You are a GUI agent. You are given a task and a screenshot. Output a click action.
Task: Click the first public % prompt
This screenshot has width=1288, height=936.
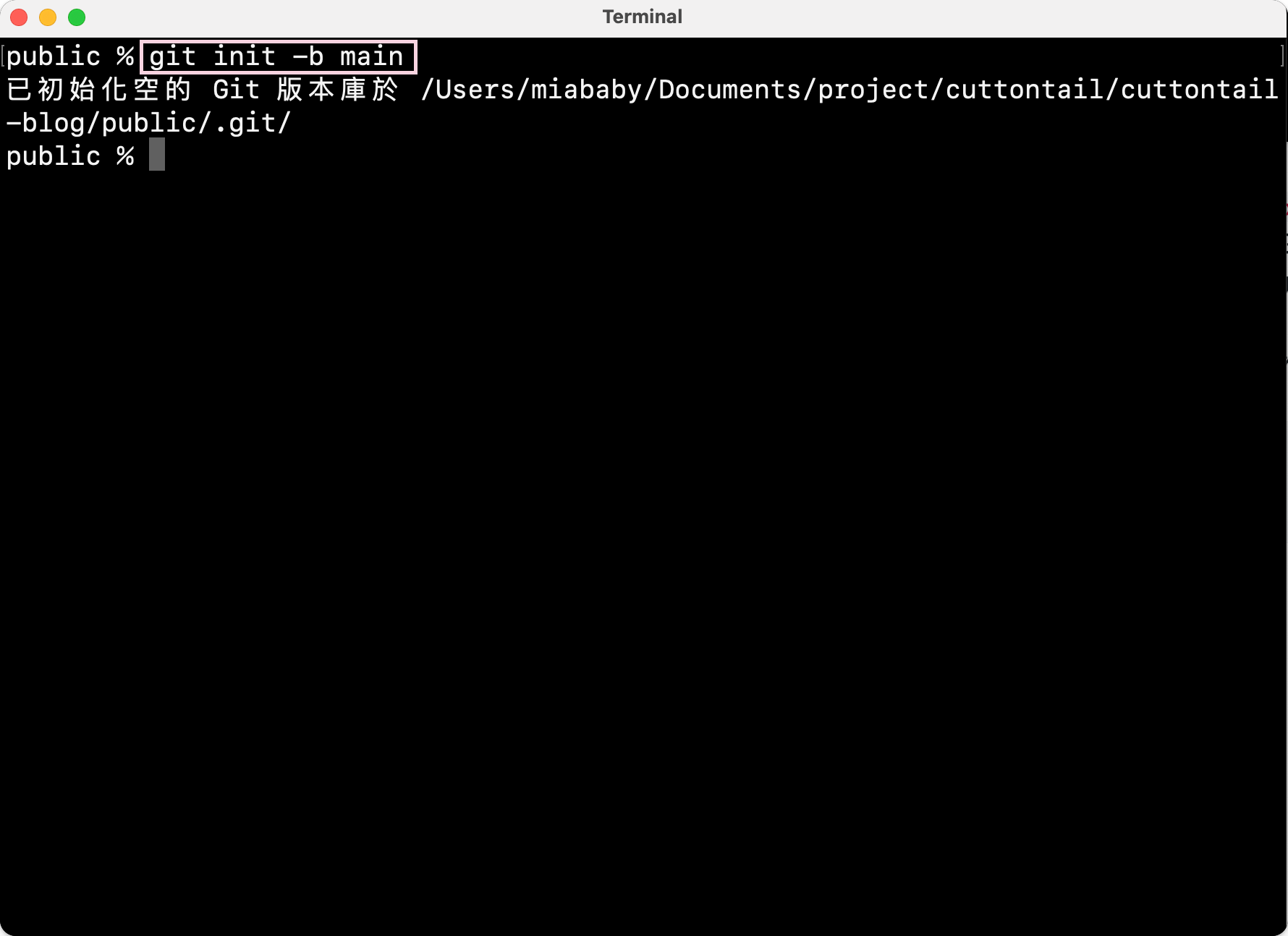click(71, 56)
